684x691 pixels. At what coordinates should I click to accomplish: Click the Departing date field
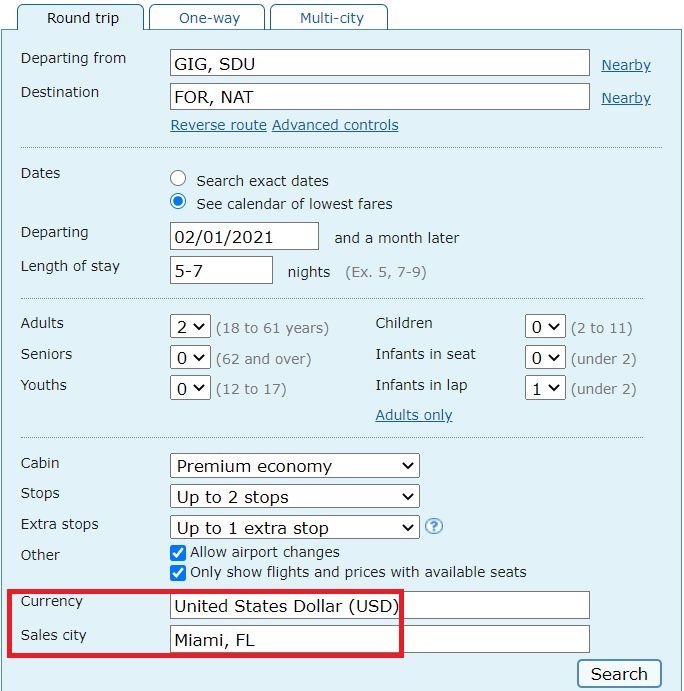click(x=244, y=237)
